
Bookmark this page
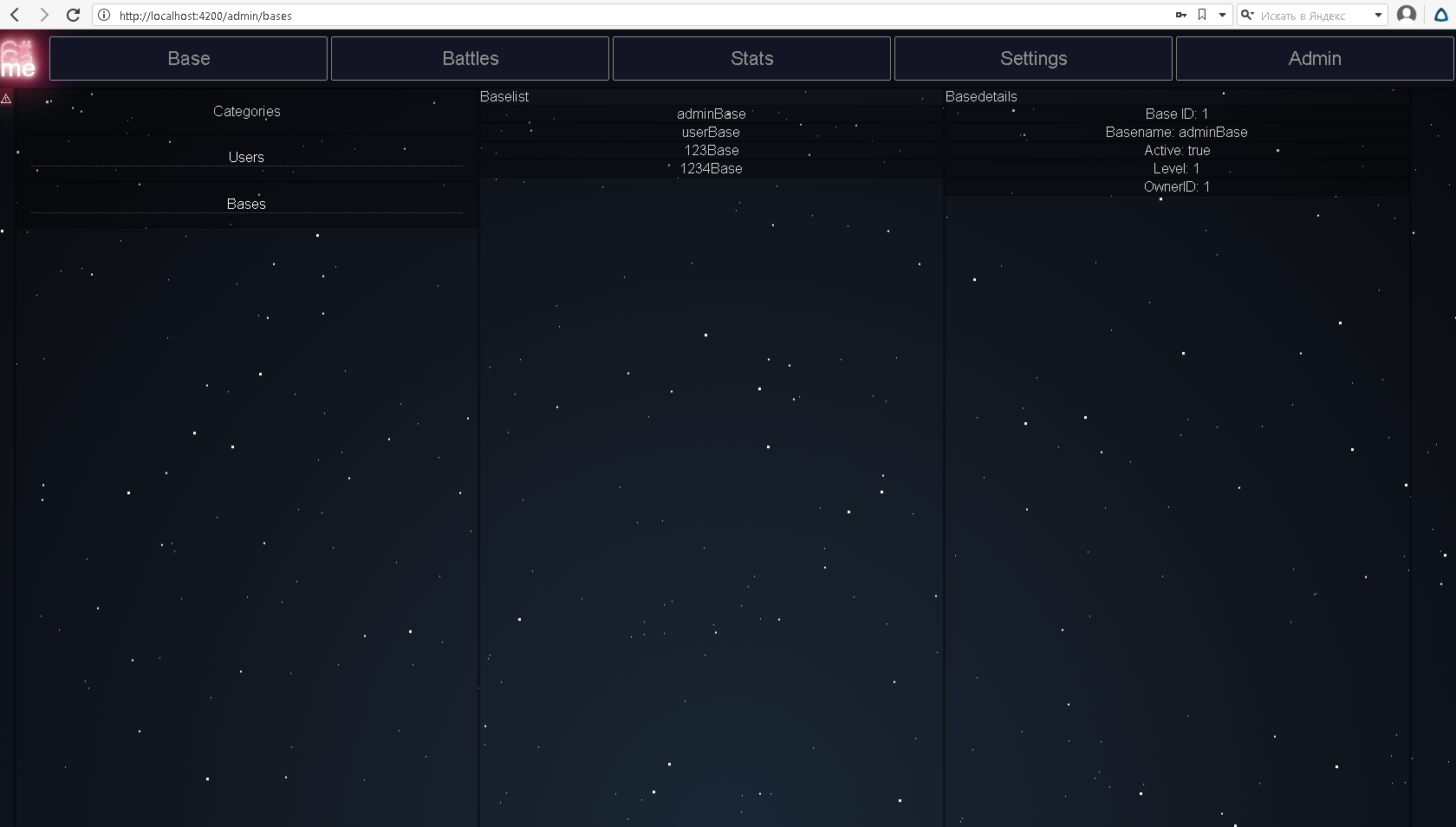point(1202,15)
